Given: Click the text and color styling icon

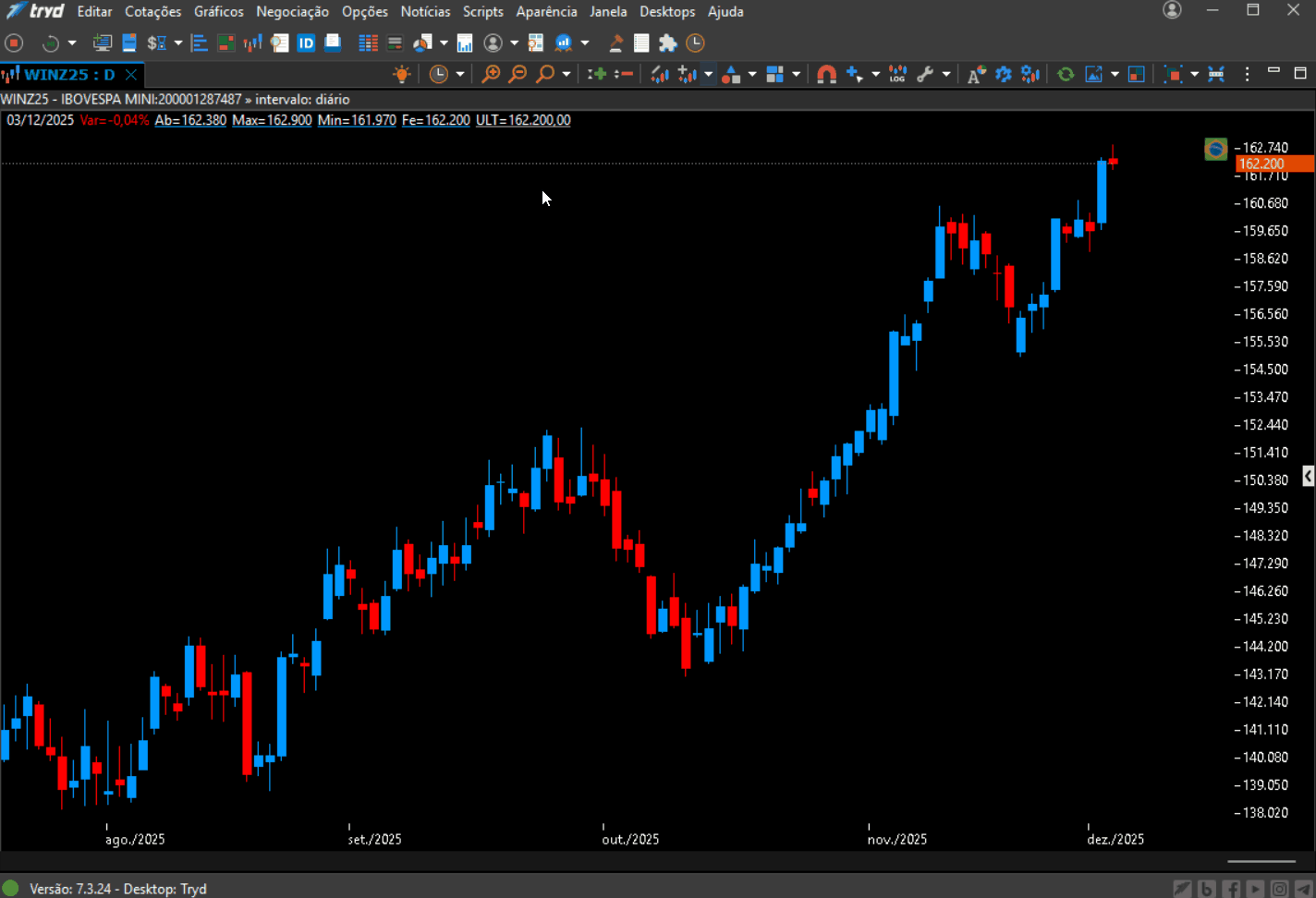Looking at the screenshot, I should pyautogui.click(x=976, y=75).
